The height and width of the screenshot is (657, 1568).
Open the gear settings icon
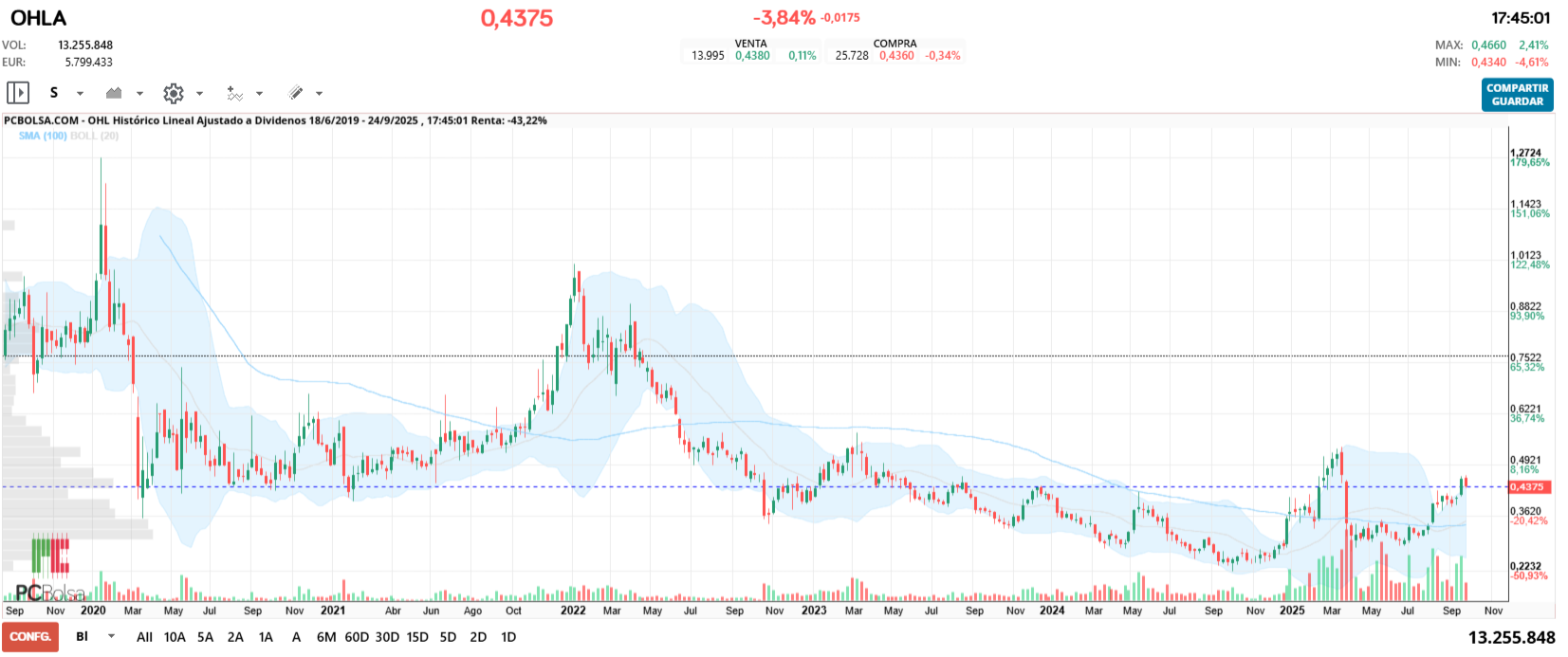coord(173,93)
